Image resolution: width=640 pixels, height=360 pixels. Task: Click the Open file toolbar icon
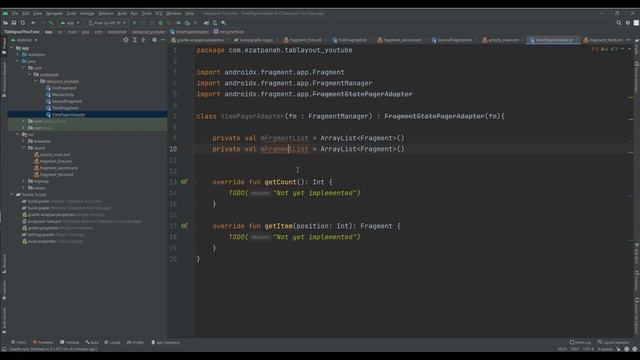(x=5, y=23)
